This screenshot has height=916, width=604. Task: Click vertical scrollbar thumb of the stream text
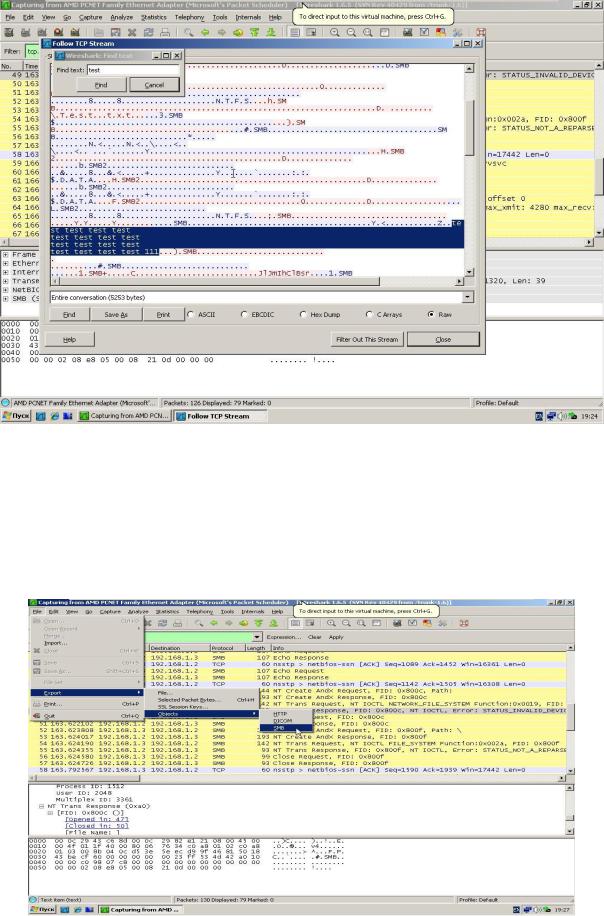[469, 127]
